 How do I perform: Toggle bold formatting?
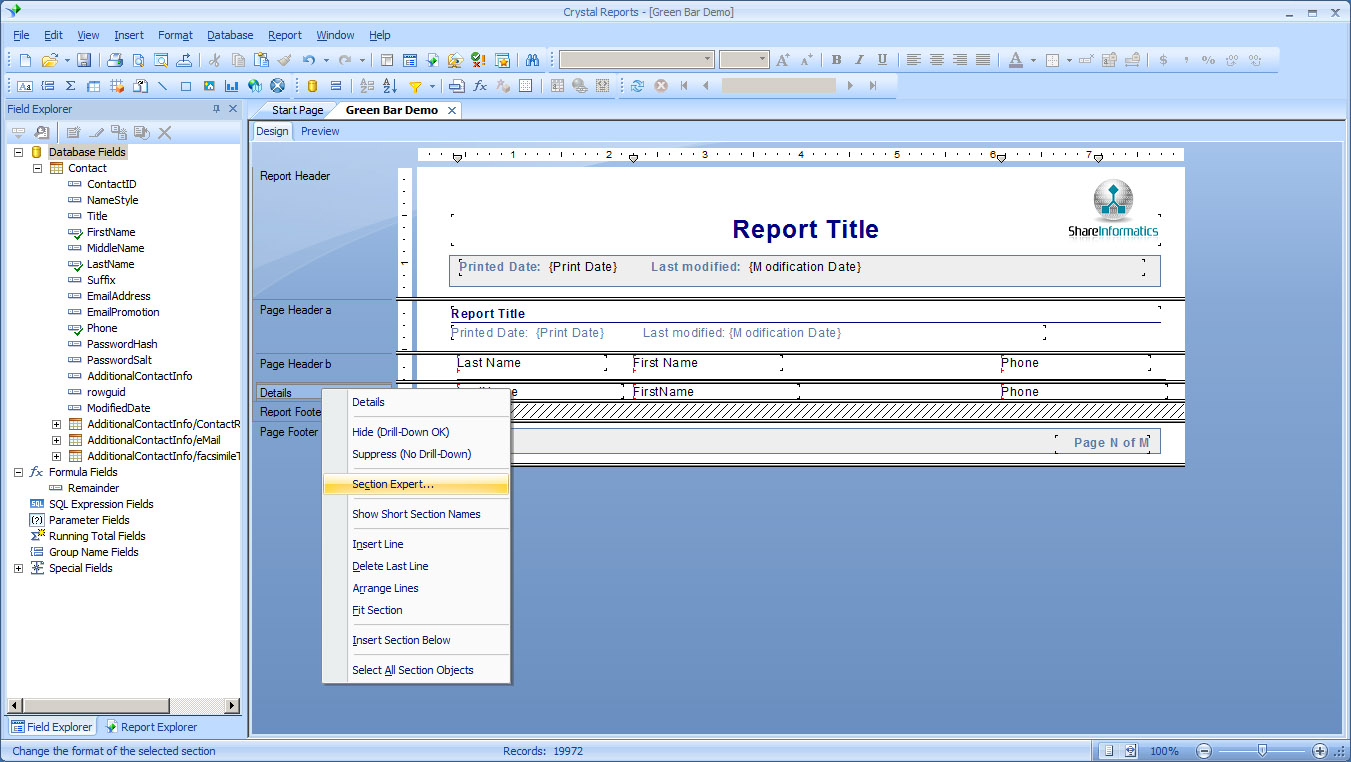coord(836,59)
